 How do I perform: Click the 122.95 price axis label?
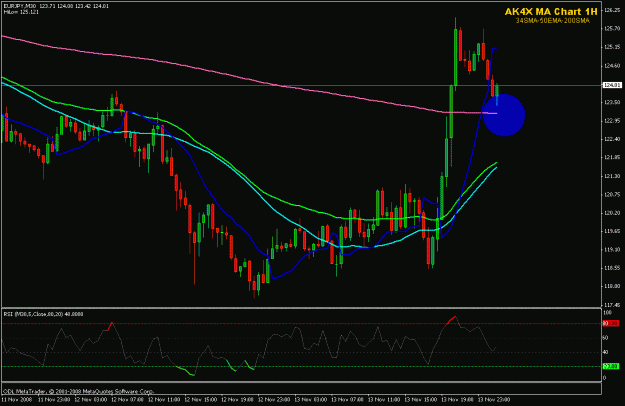click(612, 121)
